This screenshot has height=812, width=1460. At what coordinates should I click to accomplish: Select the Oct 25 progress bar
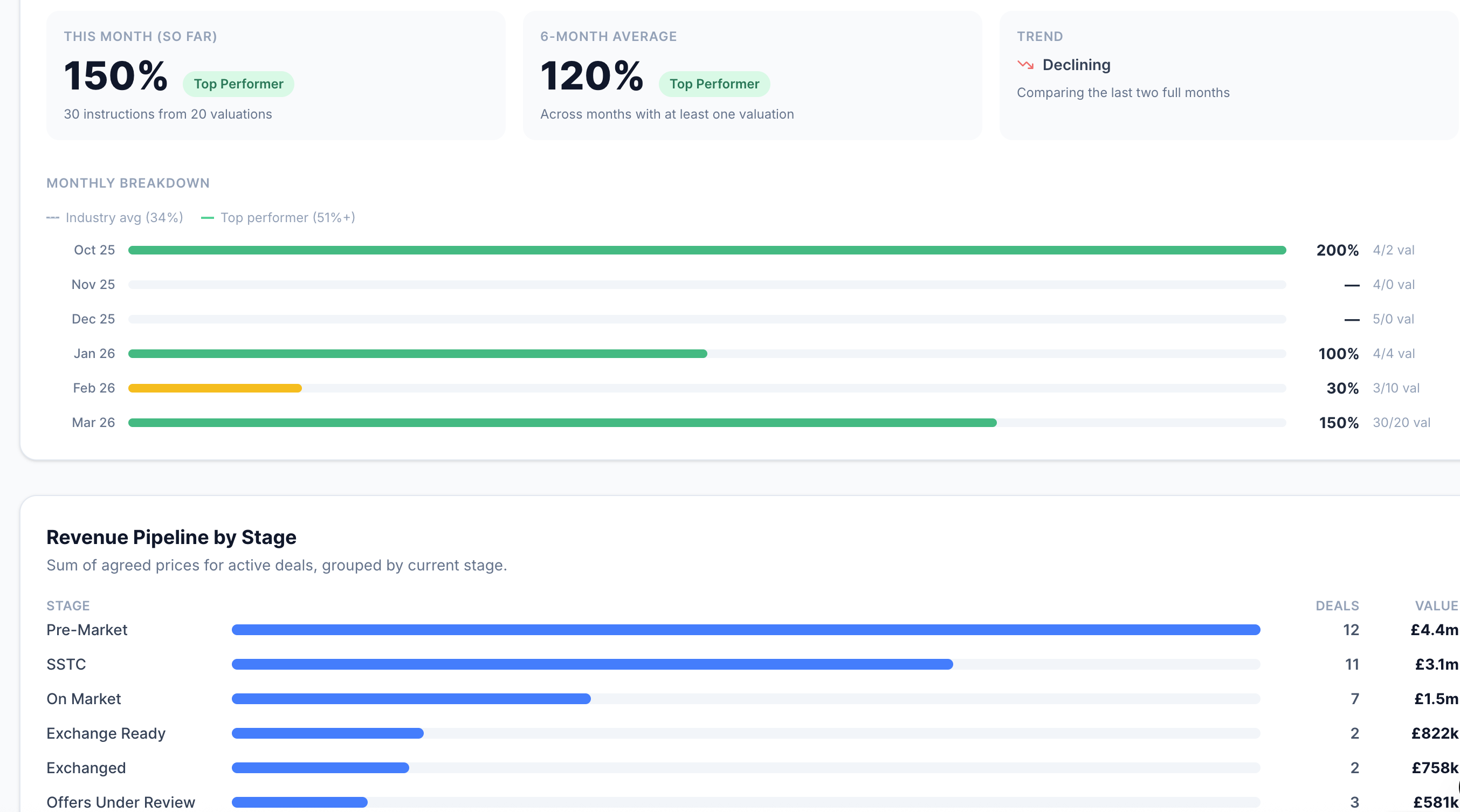click(x=680, y=250)
